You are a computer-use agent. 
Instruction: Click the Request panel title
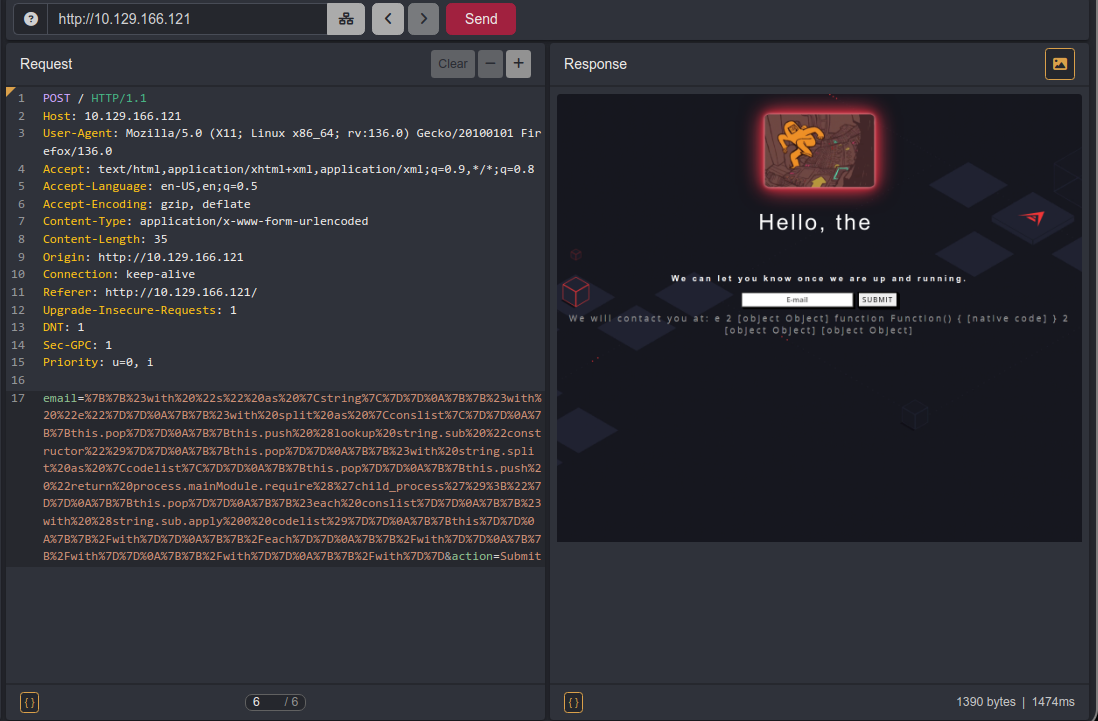coord(46,64)
